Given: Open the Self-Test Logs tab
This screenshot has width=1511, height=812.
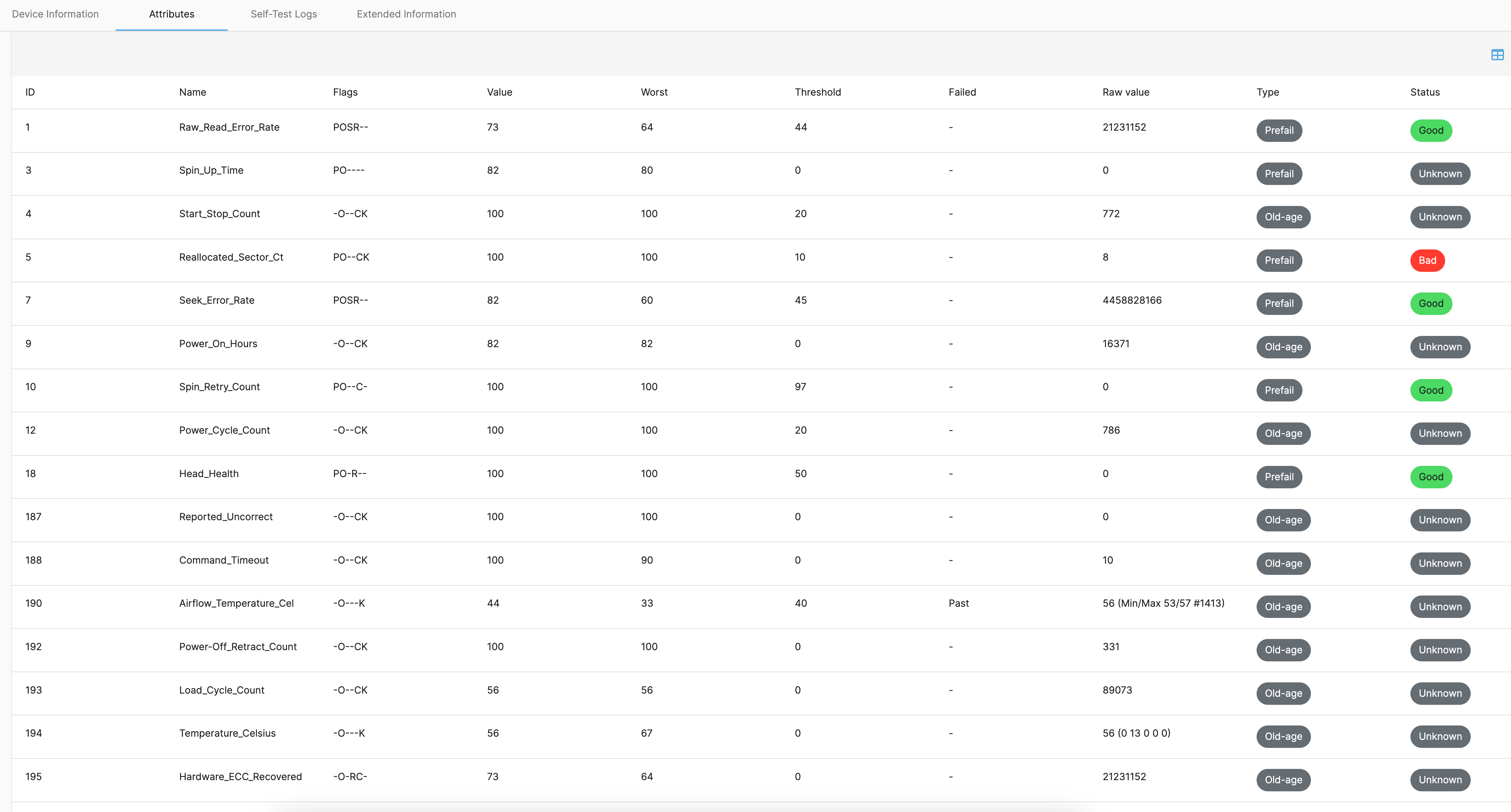Looking at the screenshot, I should [284, 14].
